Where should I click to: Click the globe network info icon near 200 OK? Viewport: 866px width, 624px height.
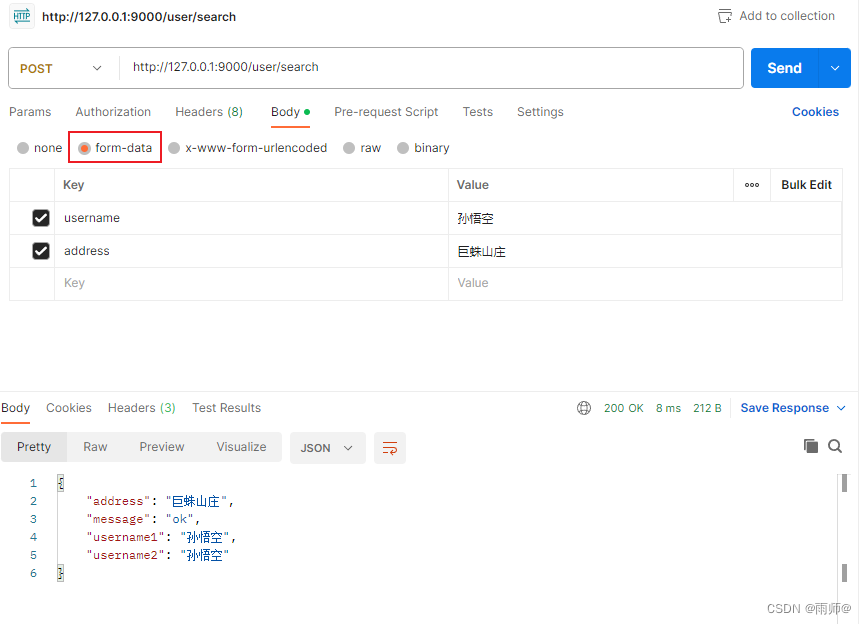tap(584, 408)
